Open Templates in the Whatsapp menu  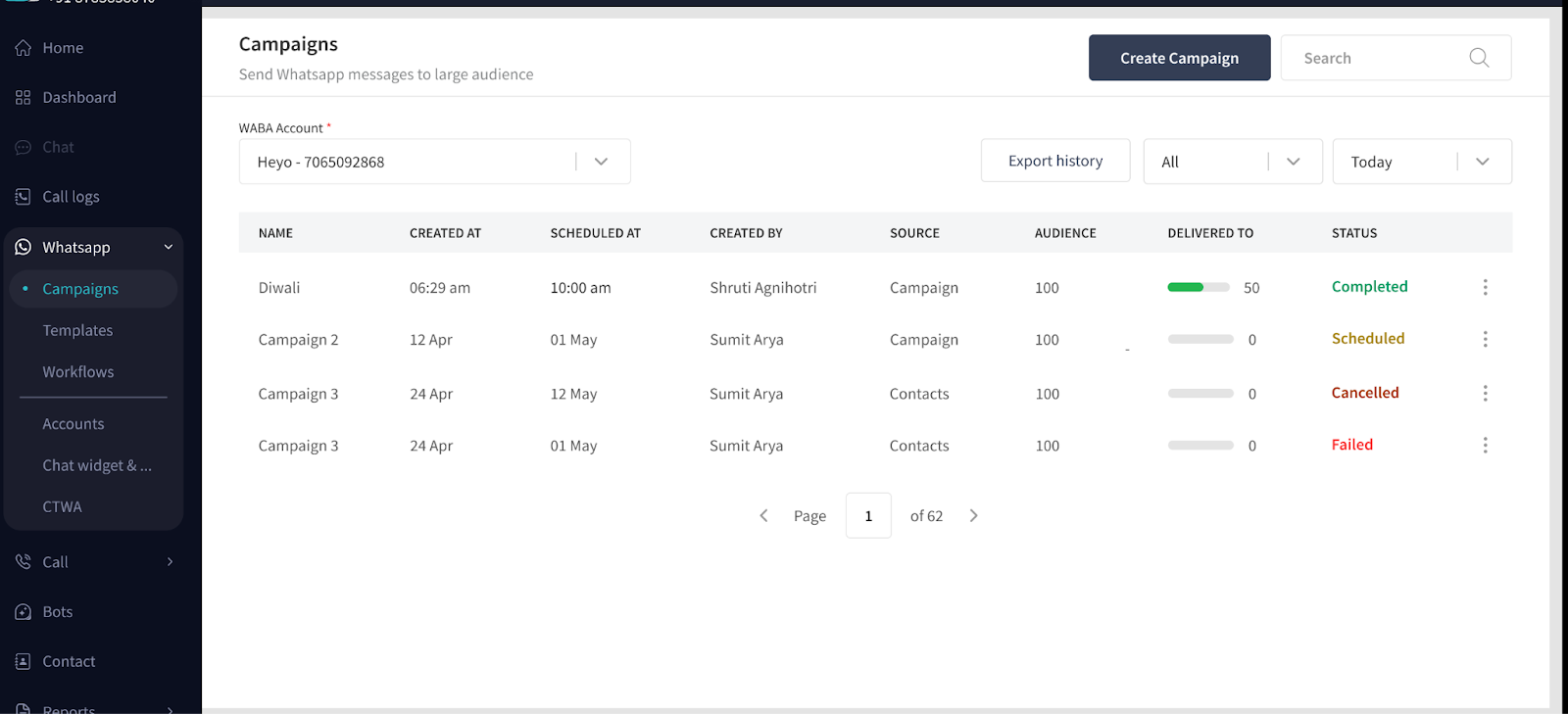(x=77, y=331)
